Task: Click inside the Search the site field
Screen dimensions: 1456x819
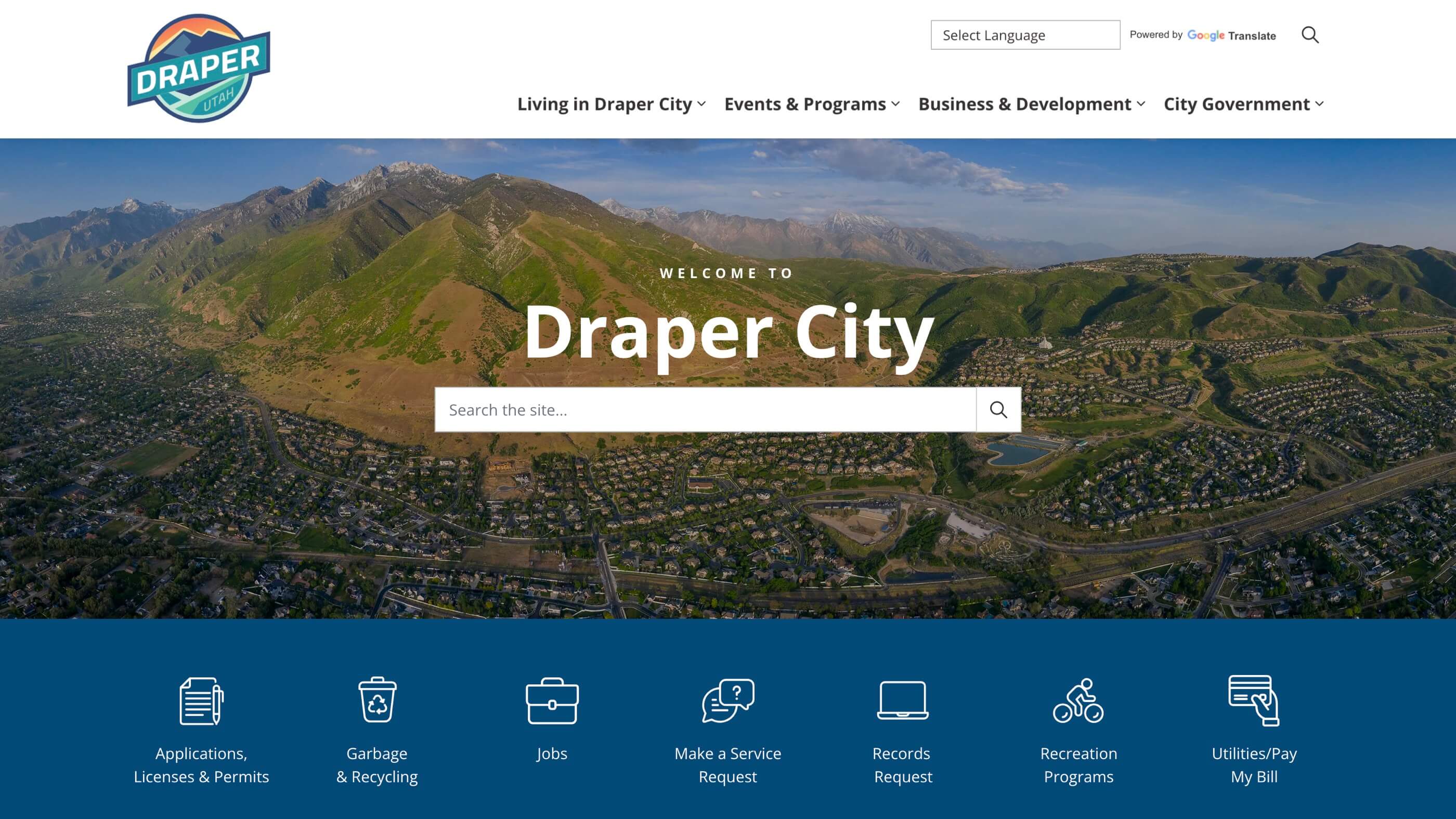Action: click(x=705, y=410)
